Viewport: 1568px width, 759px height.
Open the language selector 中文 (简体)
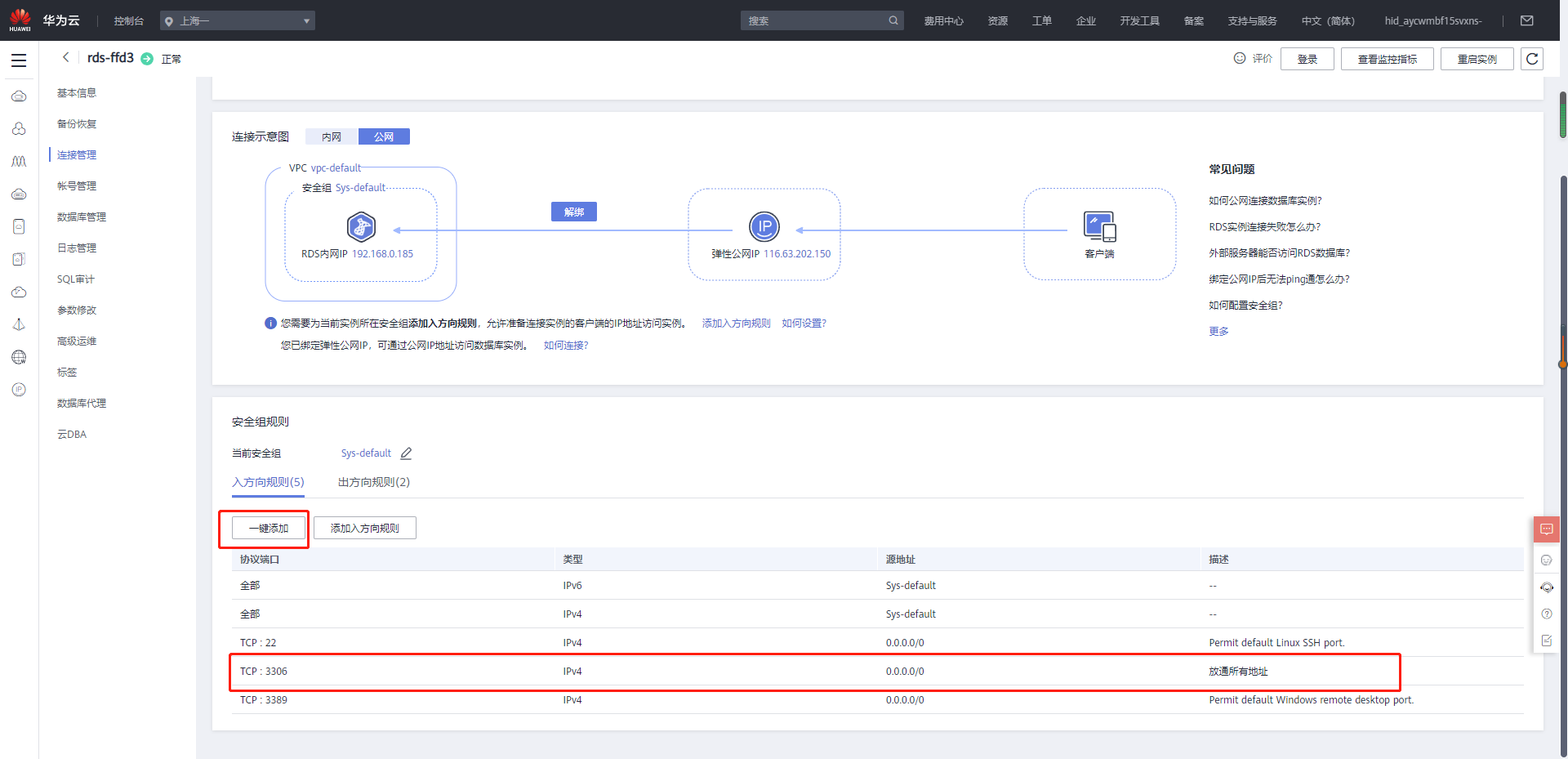[1328, 21]
